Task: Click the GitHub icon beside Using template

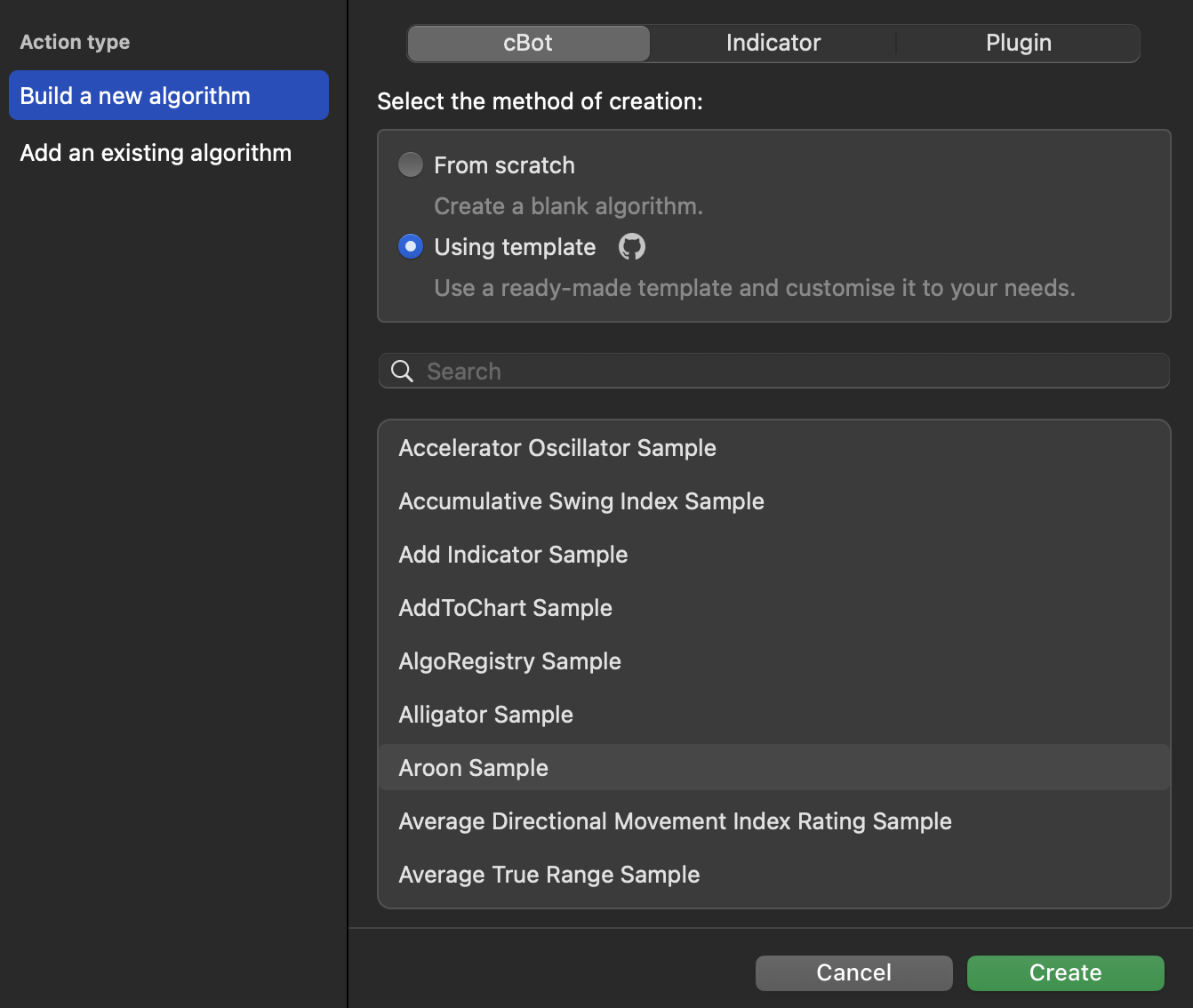Action: coord(631,246)
